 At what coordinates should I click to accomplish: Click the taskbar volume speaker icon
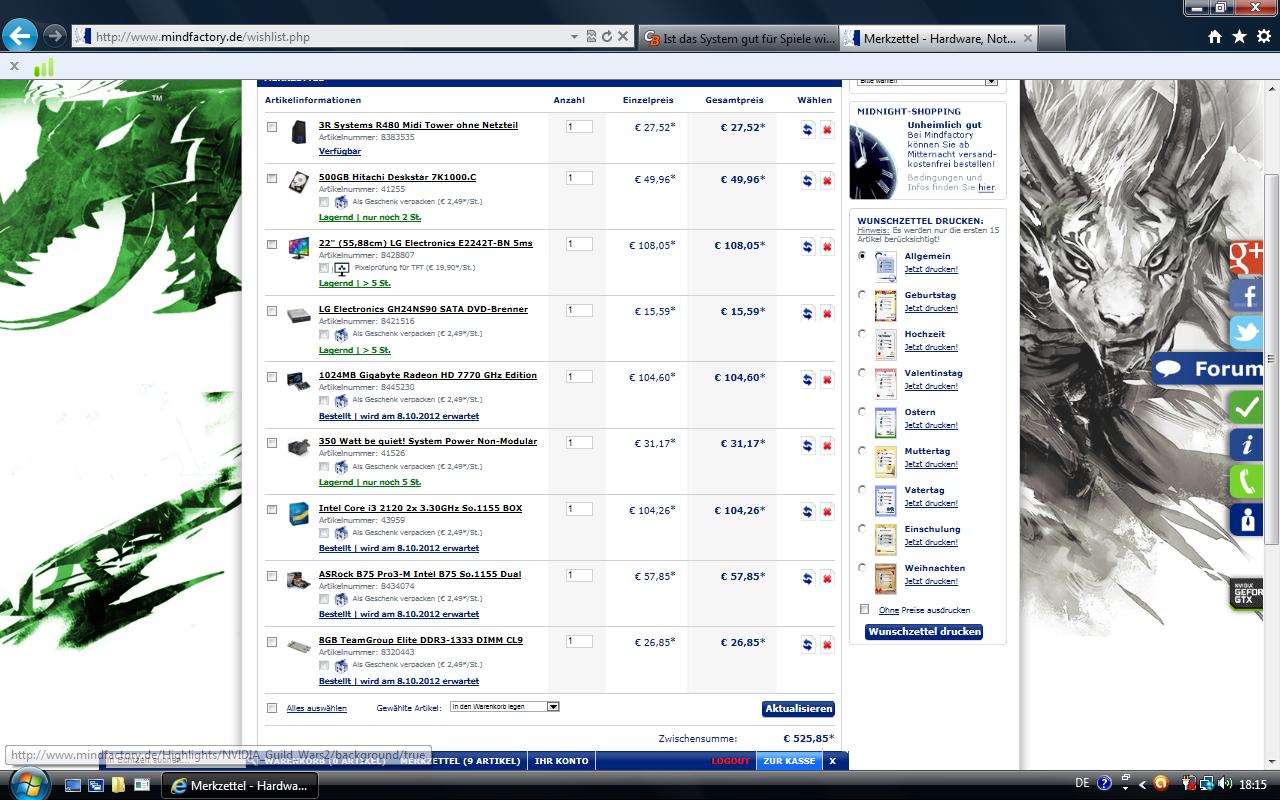[1223, 784]
